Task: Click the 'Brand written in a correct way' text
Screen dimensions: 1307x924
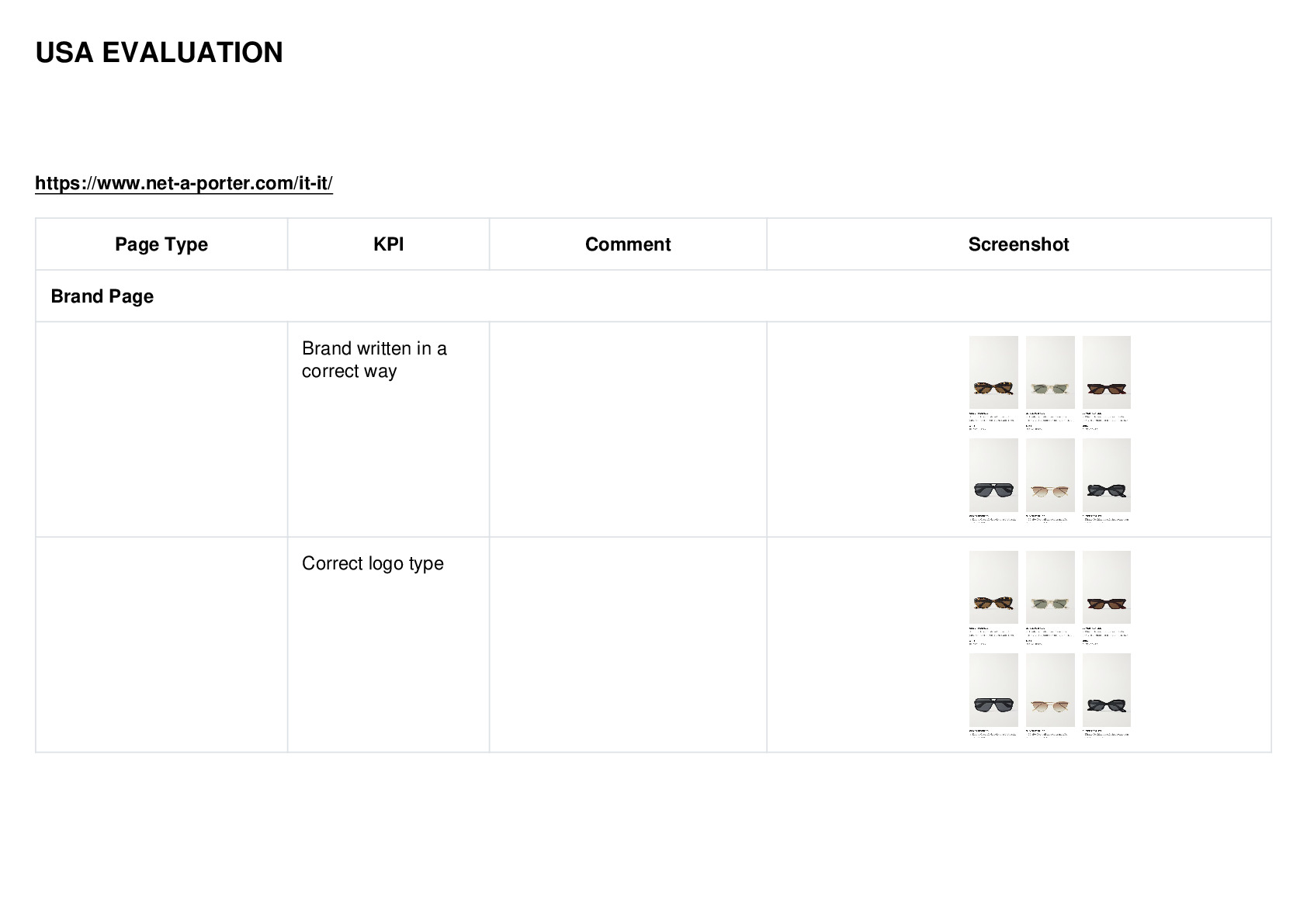Action: 374,359
